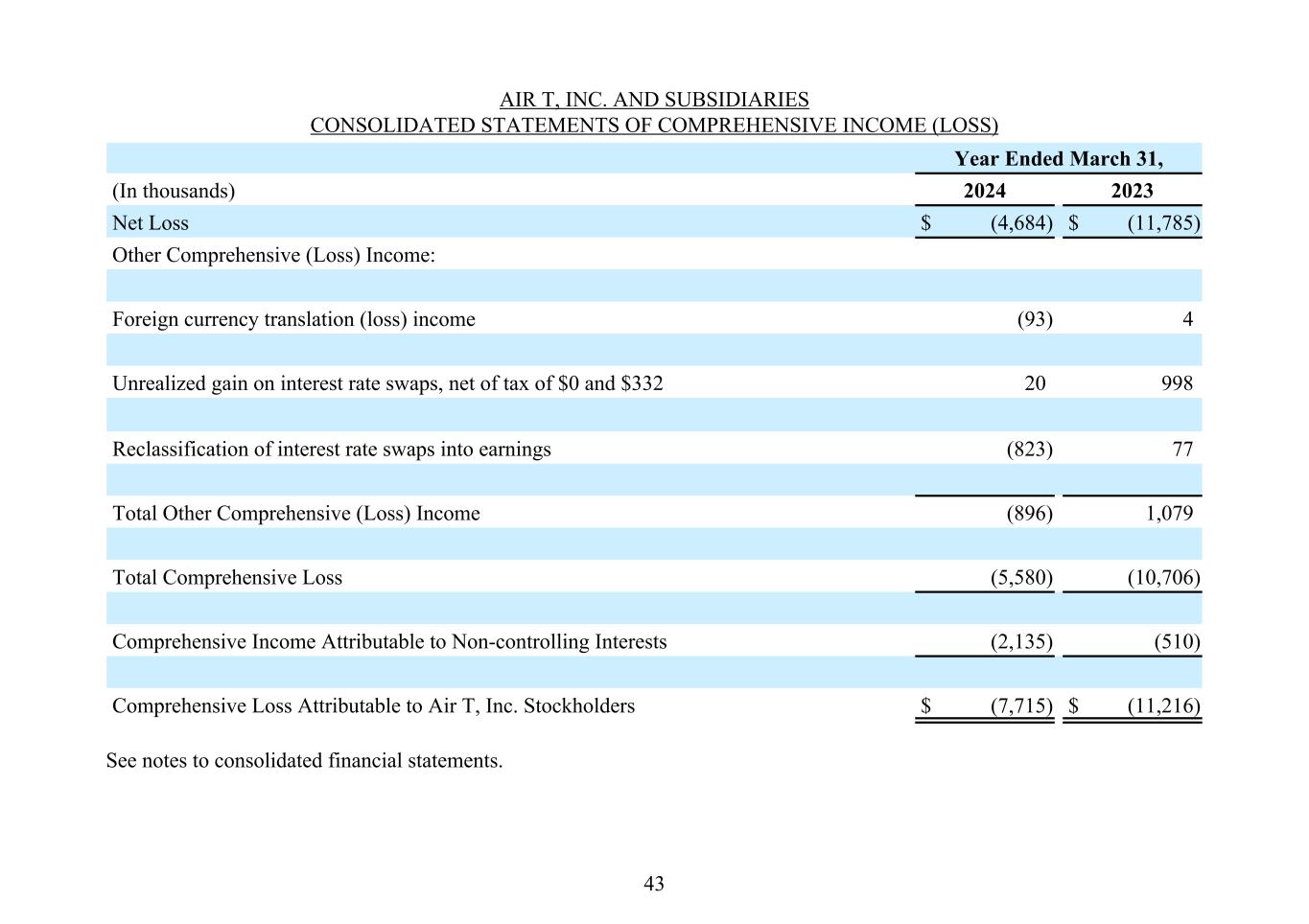Click the 2023 column header
The height and width of the screenshot is (924, 1309).
1132,191
